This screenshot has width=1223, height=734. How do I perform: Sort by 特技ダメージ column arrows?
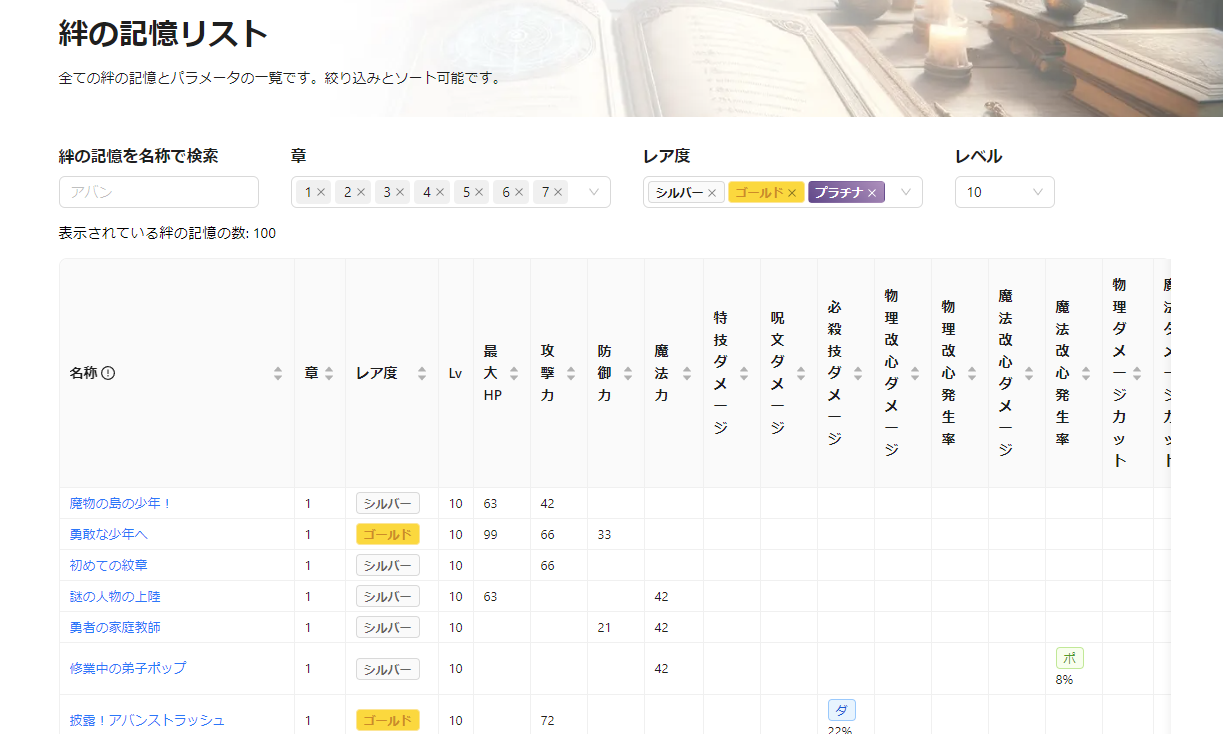click(744, 373)
